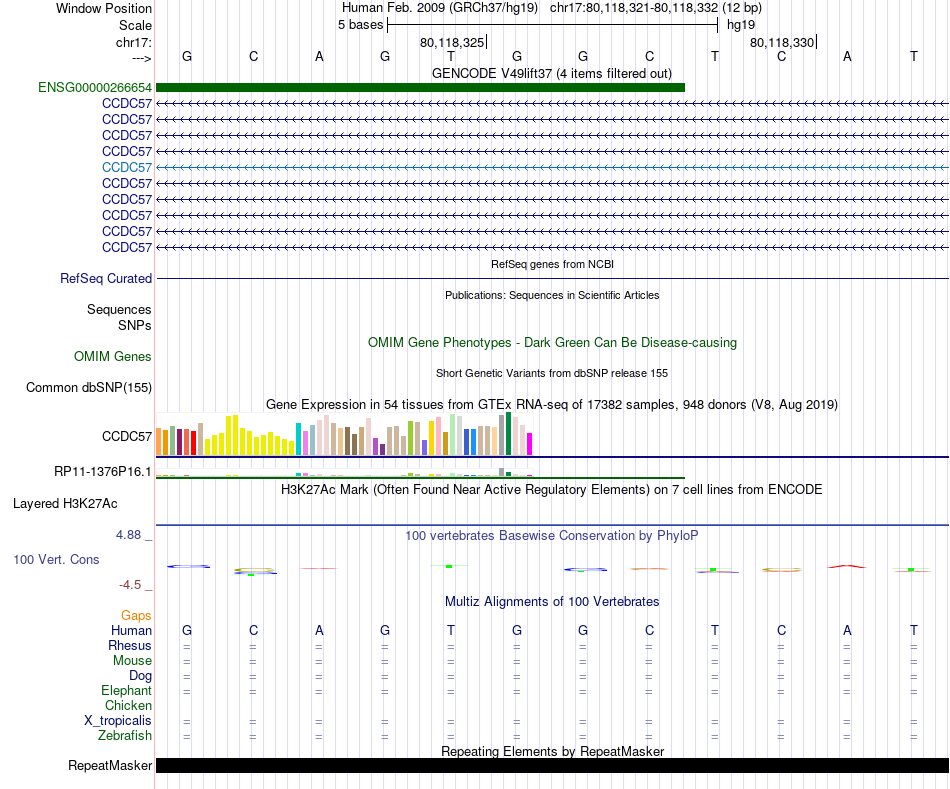This screenshot has height=789, width=950.
Task: Open the ENSG00000266654 gene label
Action: click(x=95, y=87)
